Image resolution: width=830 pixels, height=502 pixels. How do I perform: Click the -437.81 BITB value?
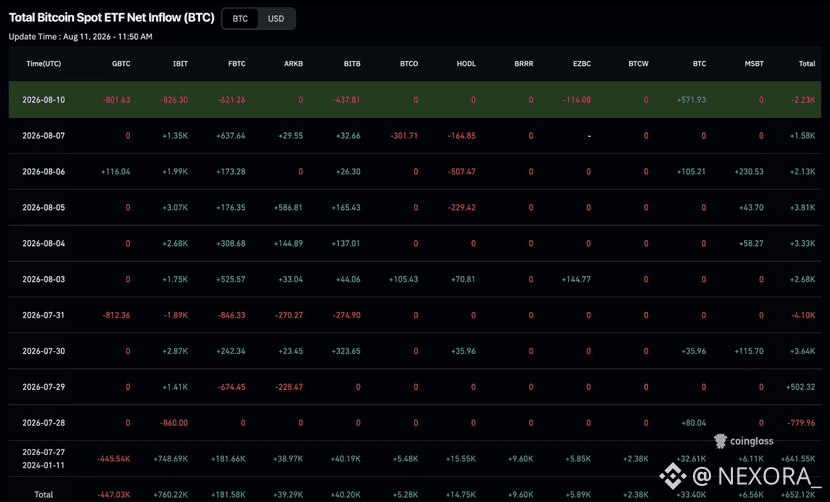pos(346,100)
